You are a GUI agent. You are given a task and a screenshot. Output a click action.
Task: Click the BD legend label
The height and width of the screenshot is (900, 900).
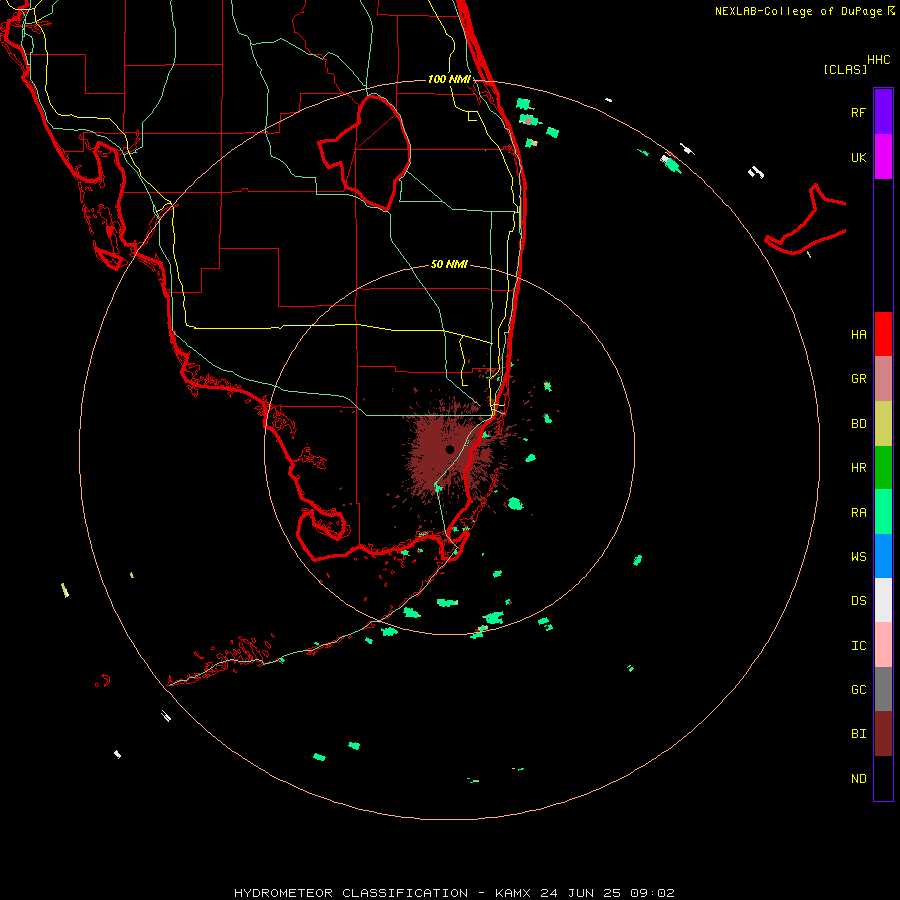(x=858, y=424)
